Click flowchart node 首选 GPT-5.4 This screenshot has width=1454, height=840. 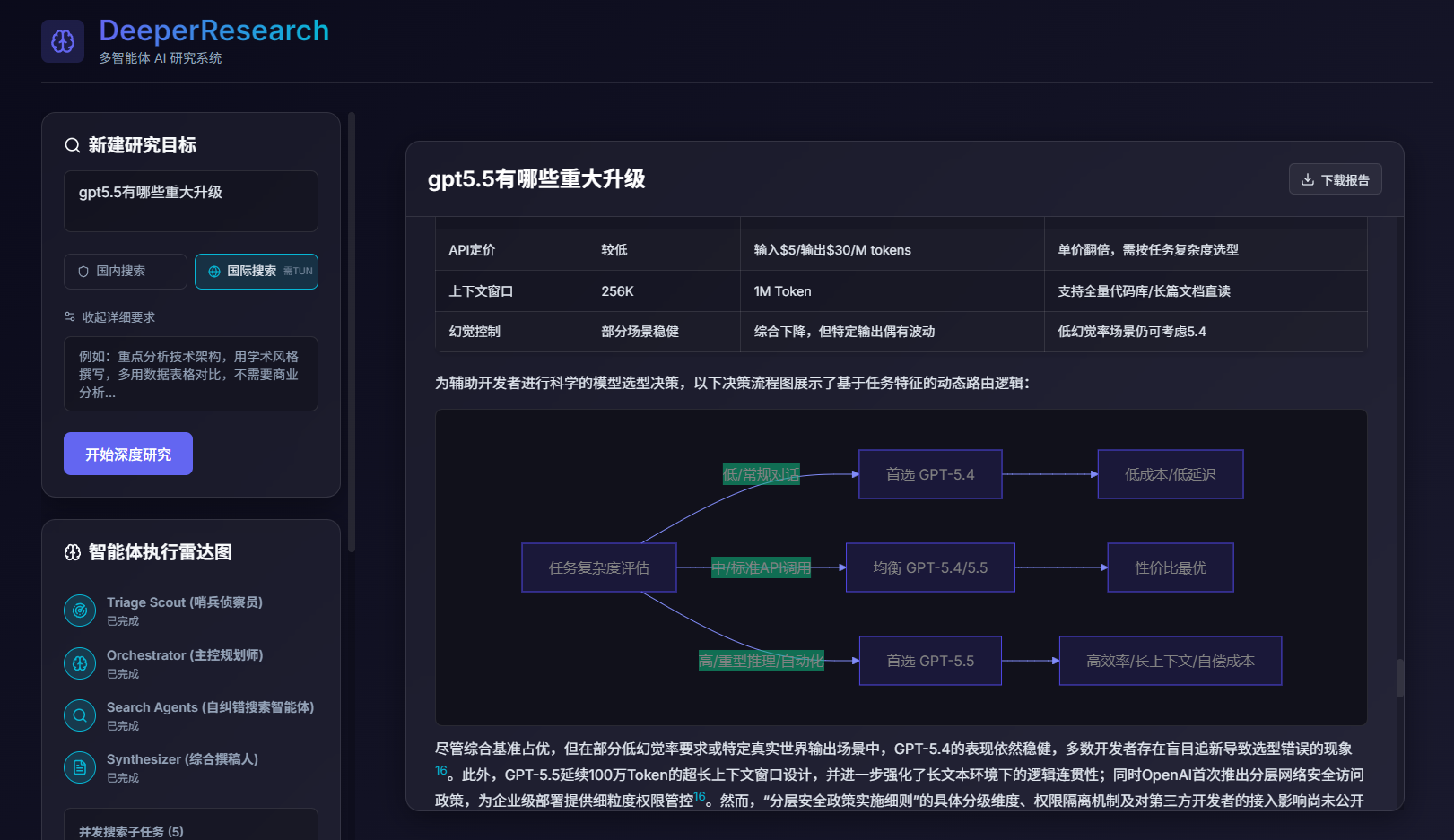[930, 474]
